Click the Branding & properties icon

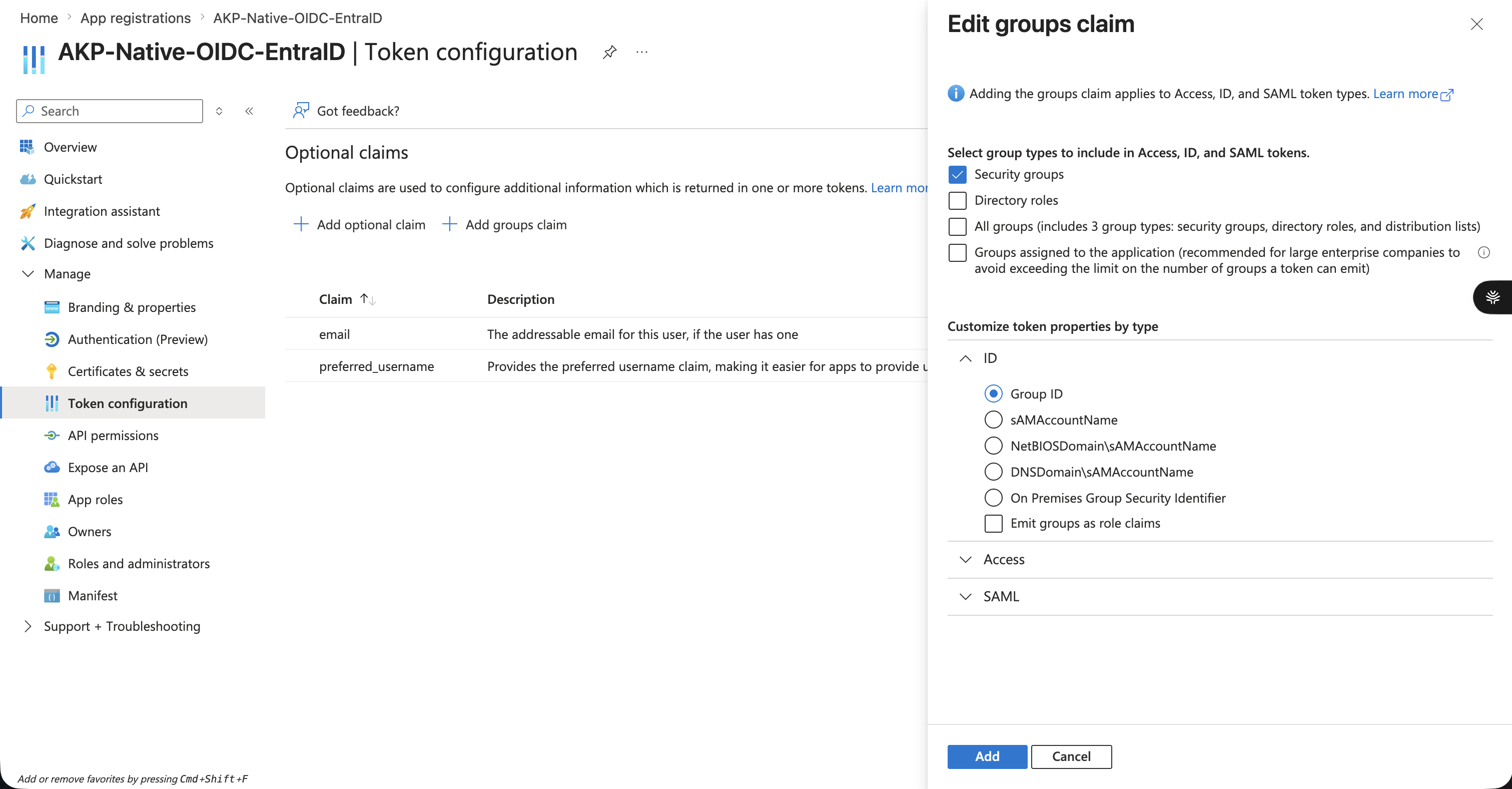[52, 307]
